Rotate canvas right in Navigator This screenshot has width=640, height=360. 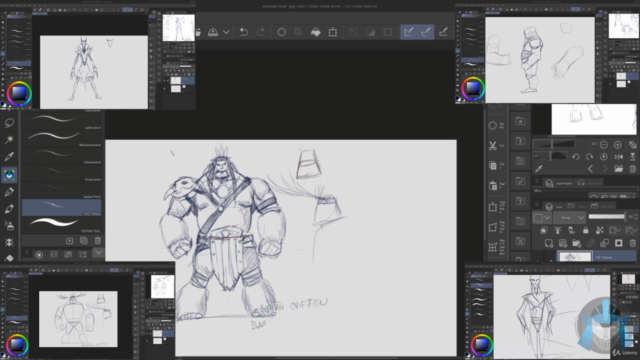click(589, 157)
